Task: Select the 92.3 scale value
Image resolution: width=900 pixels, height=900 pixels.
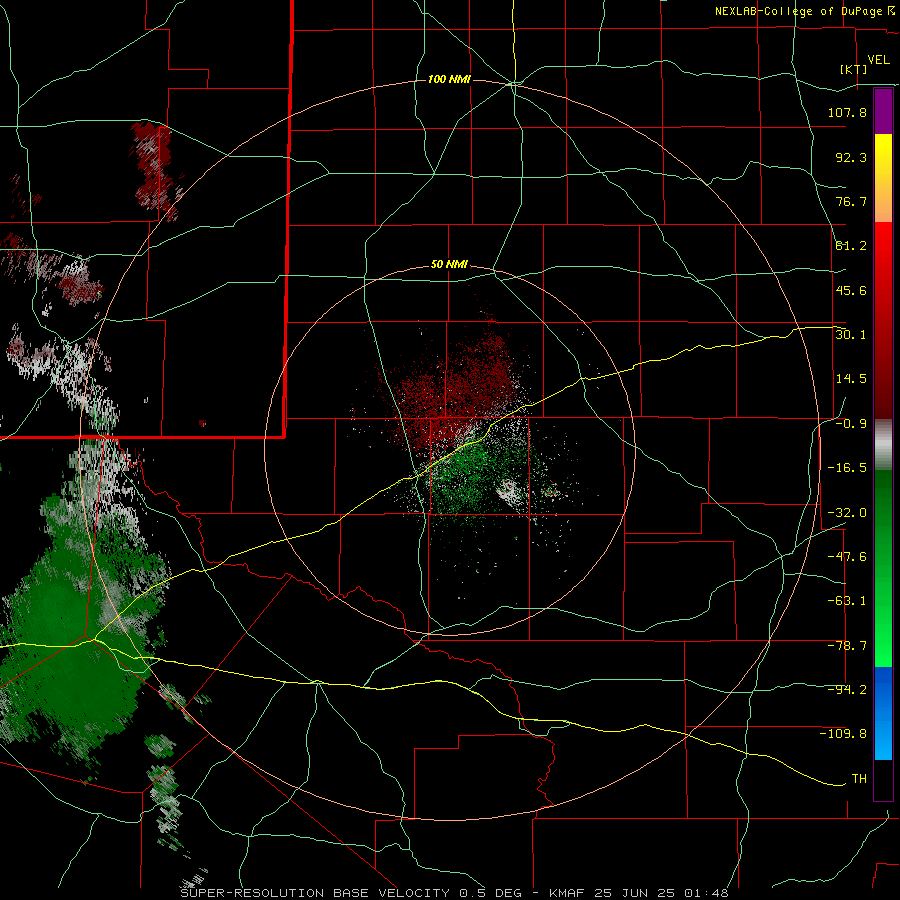Action: click(851, 157)
